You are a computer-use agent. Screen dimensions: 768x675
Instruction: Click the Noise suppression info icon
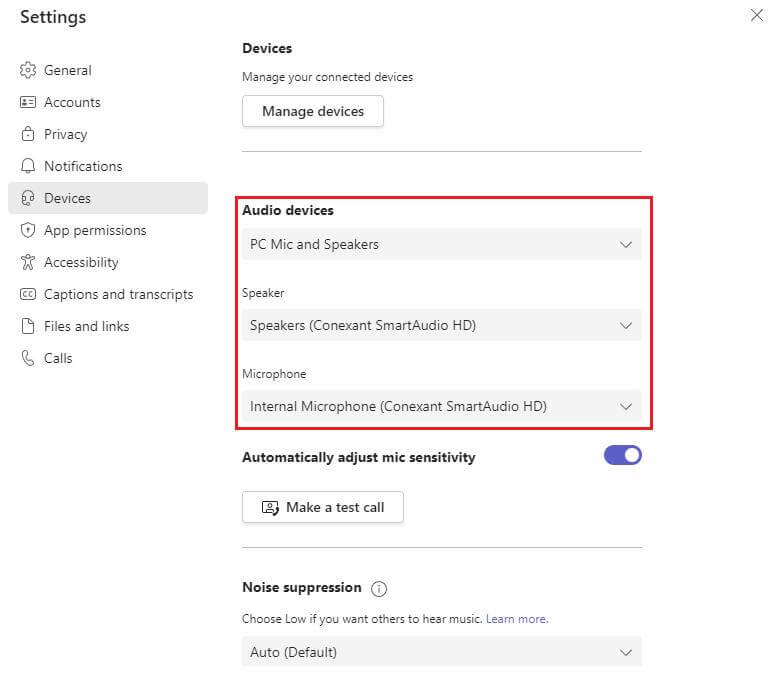(x=379, y=588)
